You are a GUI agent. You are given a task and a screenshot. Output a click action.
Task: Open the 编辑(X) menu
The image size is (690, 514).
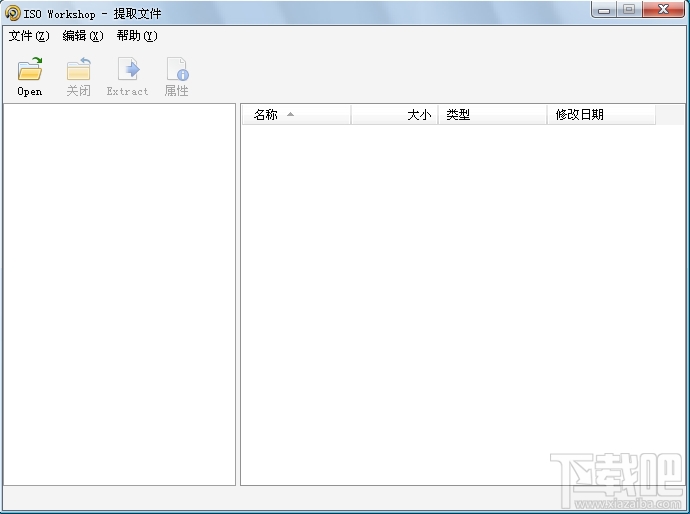(83, 36)
